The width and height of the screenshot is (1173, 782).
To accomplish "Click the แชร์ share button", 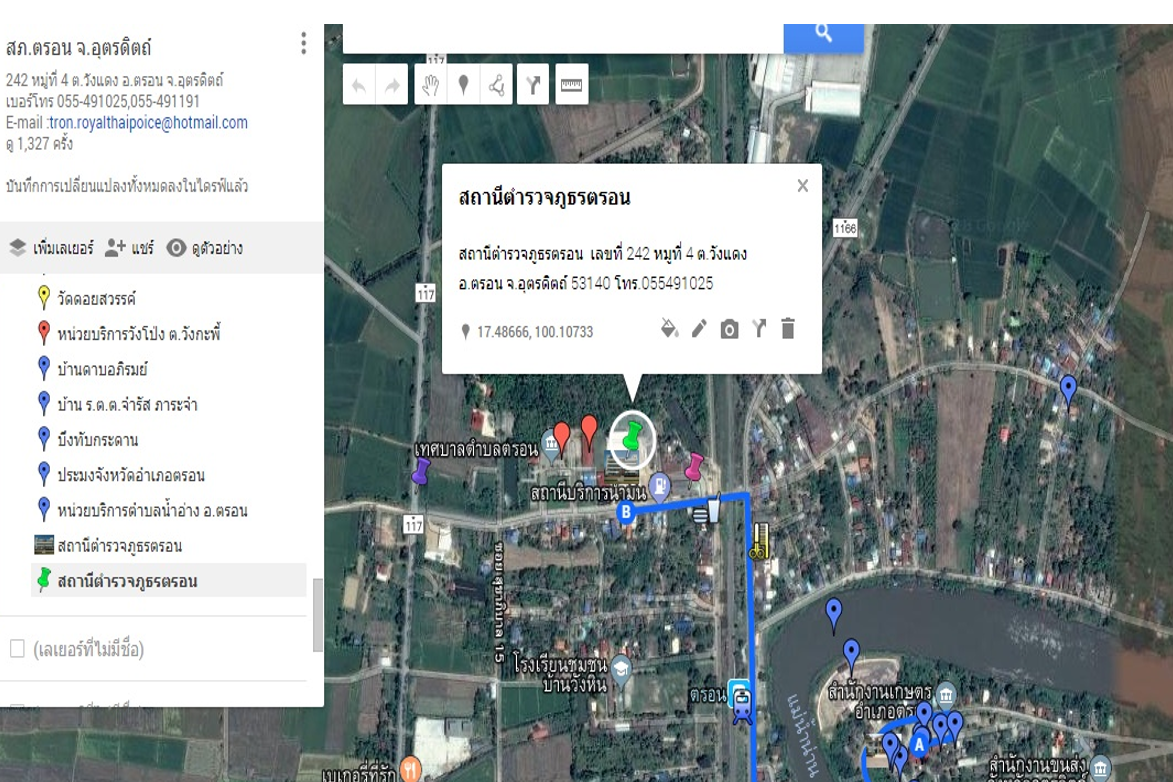I will click(130, 248).
